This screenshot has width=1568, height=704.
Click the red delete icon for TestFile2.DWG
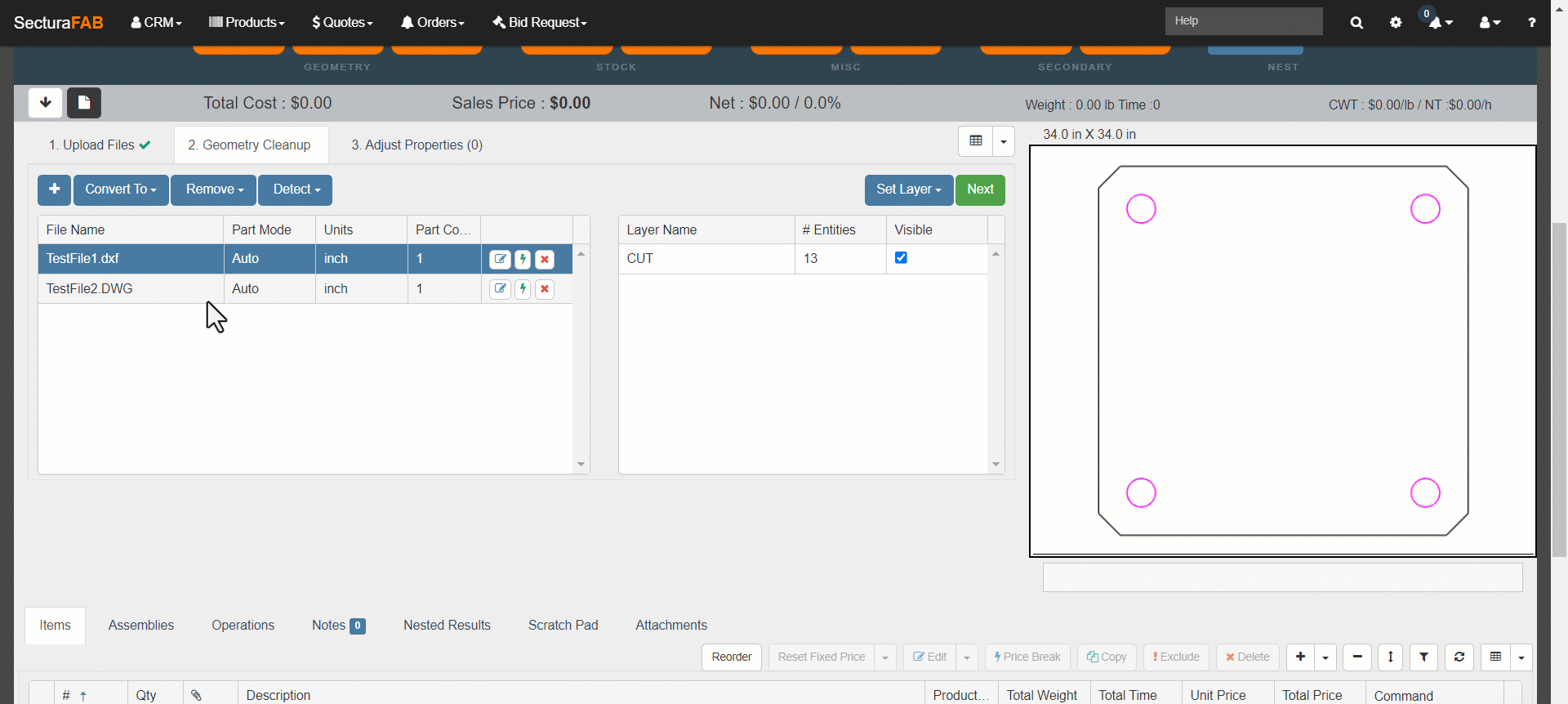(545, 289)
